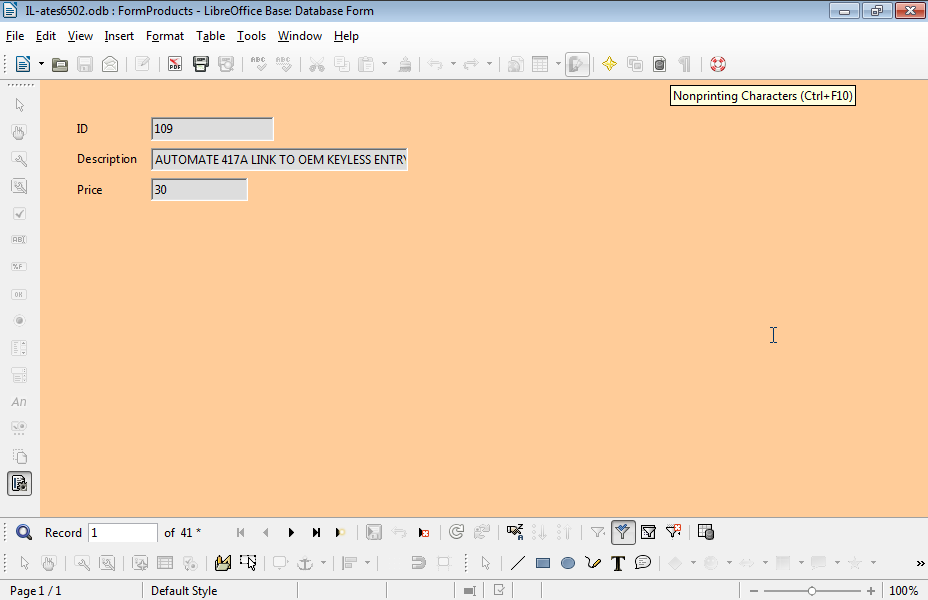Viewport: 928px width, 600px height.
Task: Show hidden toolbar items chevron
Action: click(x=920, y=563)
